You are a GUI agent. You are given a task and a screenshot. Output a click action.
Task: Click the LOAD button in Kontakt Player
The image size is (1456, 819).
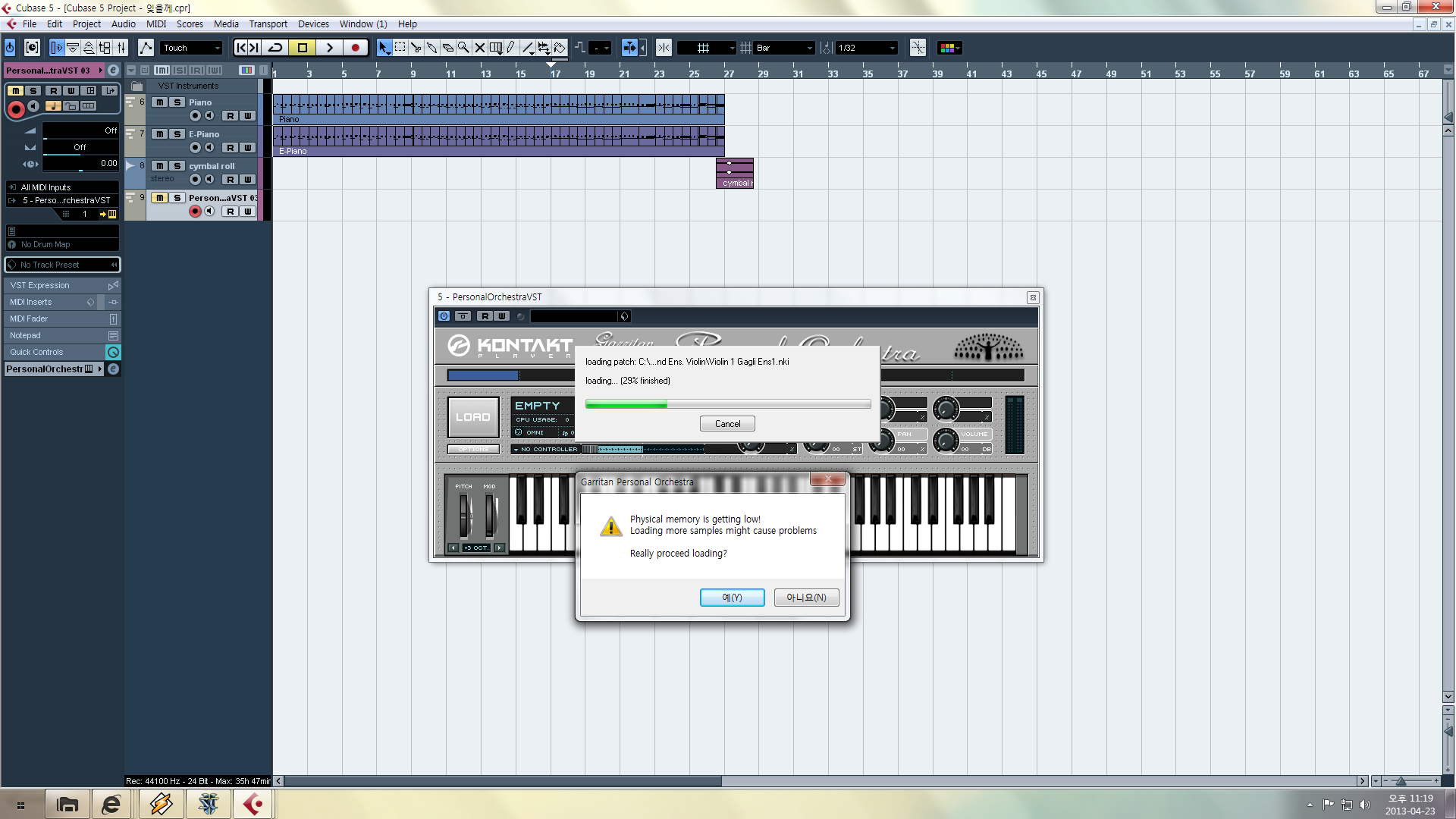[473, 417]
